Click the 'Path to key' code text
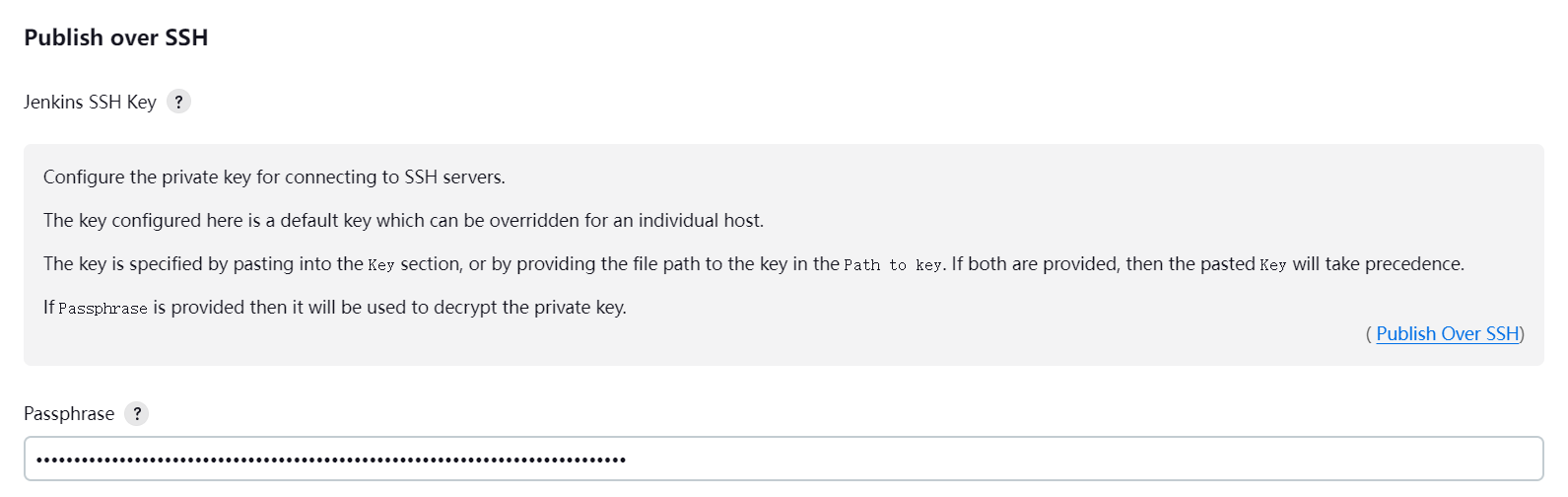This screenshot has width=1568, height=497. coord(893,265)
